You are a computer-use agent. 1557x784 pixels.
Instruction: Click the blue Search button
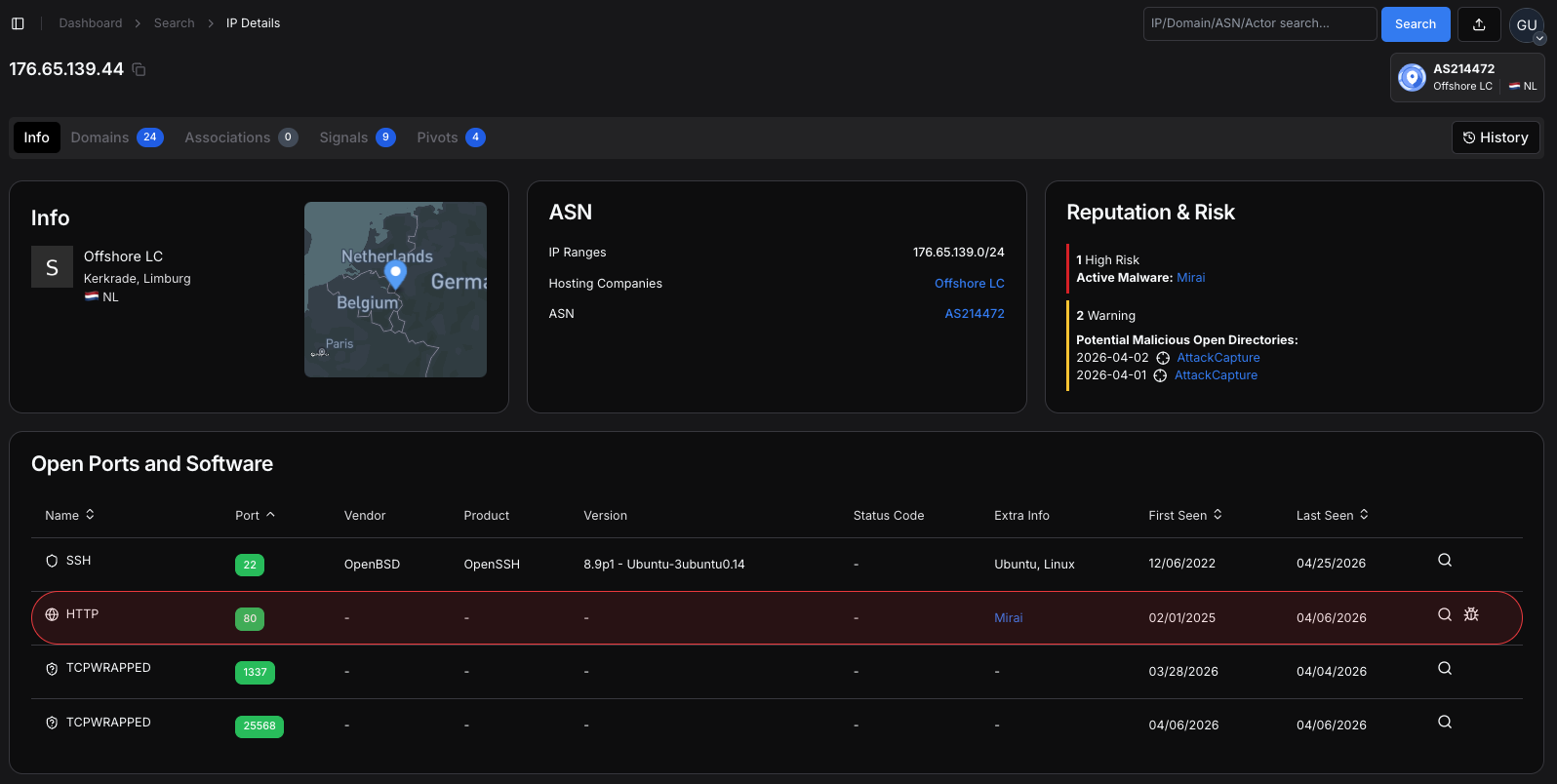coord(1415,24)
